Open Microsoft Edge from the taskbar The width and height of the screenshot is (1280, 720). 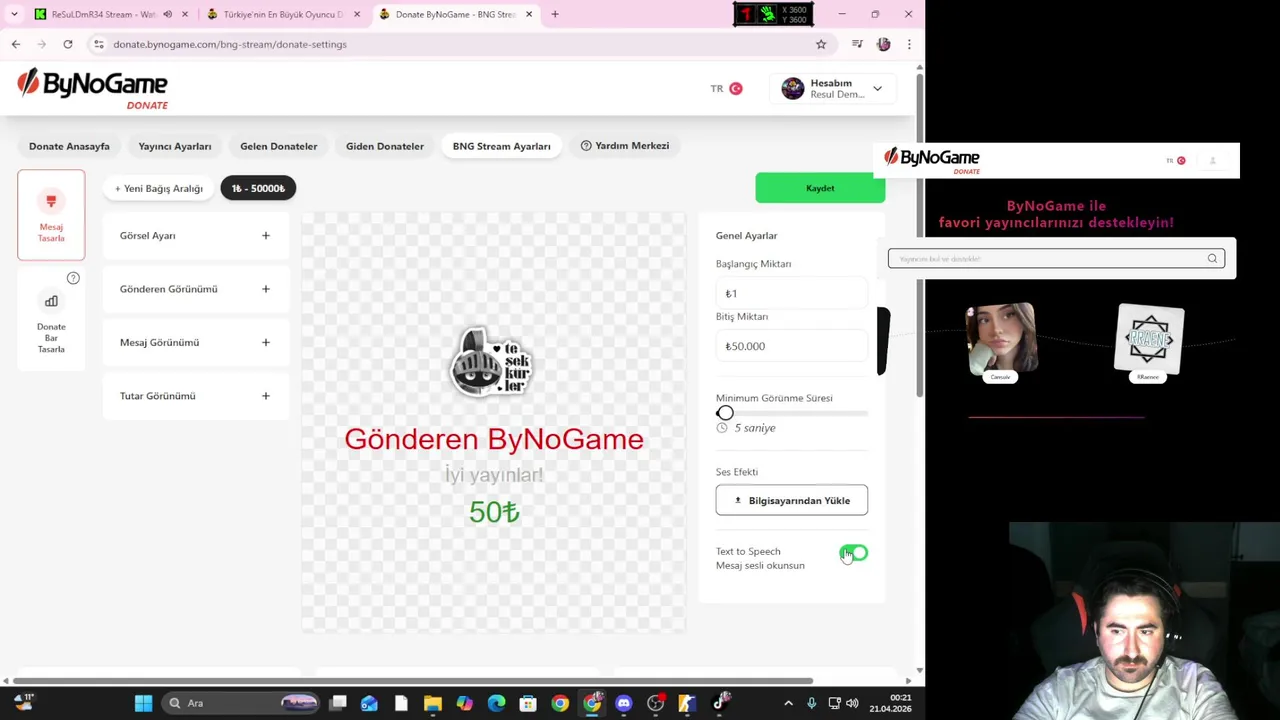[x=497, y=703]
